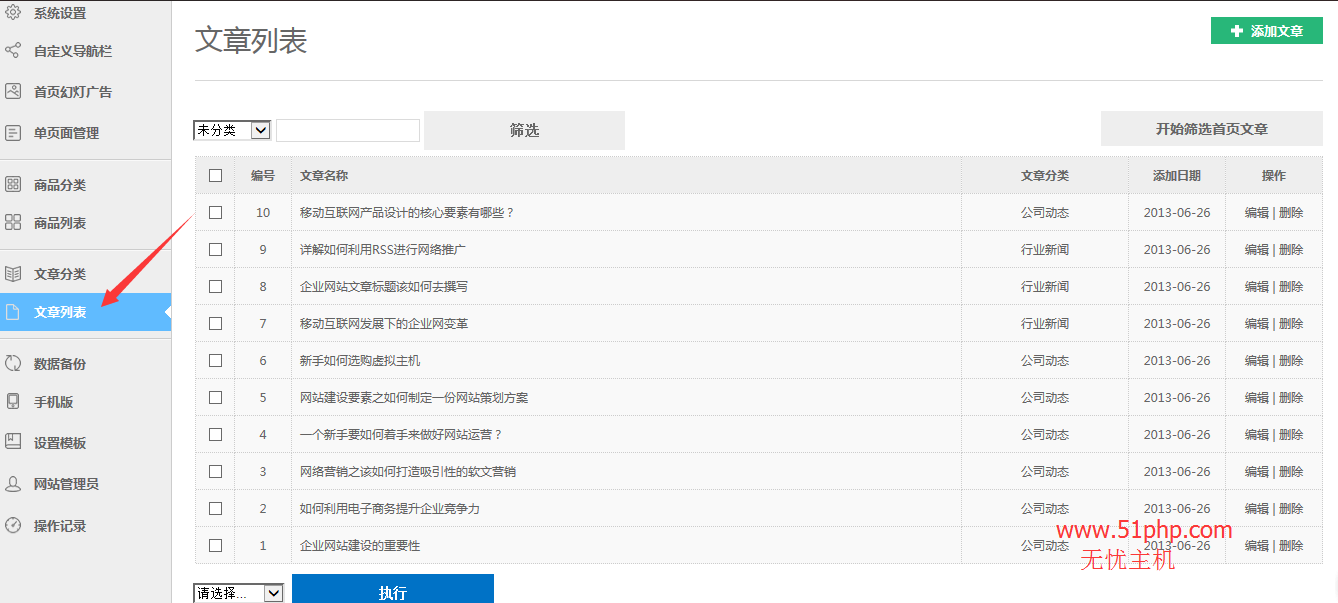Check the box for article number 10
The height and width of the screenshot is (603, 1338).
click(x=215, y=212)
